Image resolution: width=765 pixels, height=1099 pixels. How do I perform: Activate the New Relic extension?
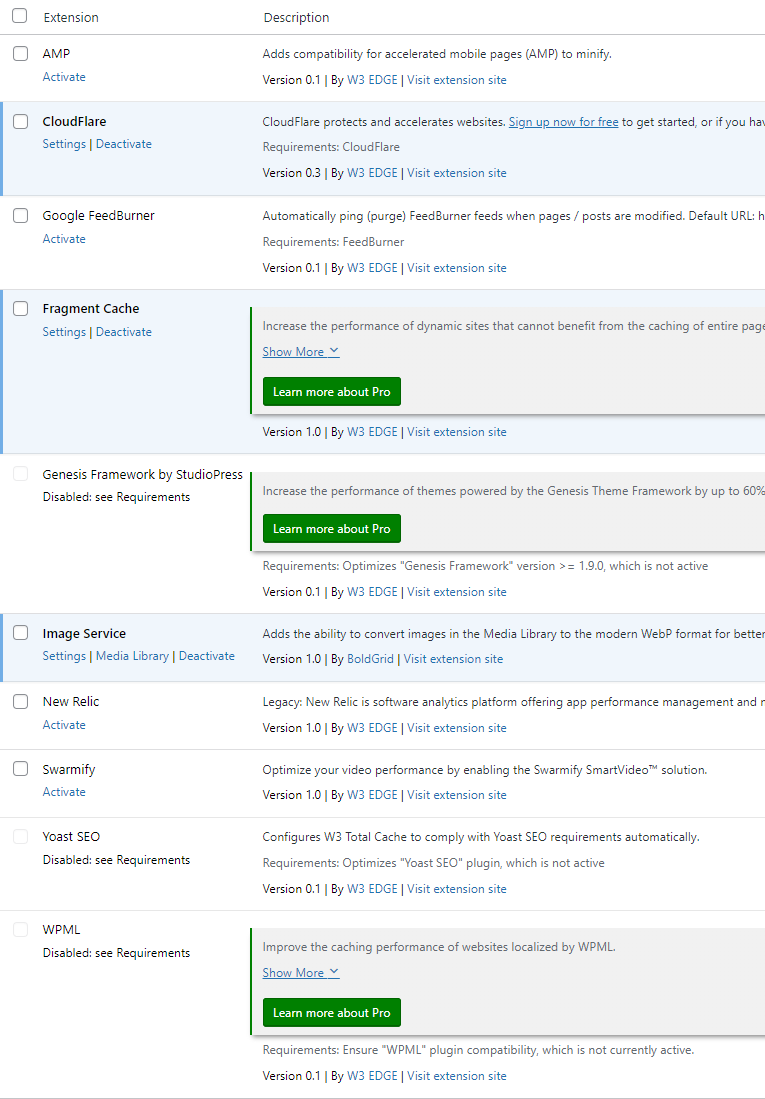click(x=64, y=725)
